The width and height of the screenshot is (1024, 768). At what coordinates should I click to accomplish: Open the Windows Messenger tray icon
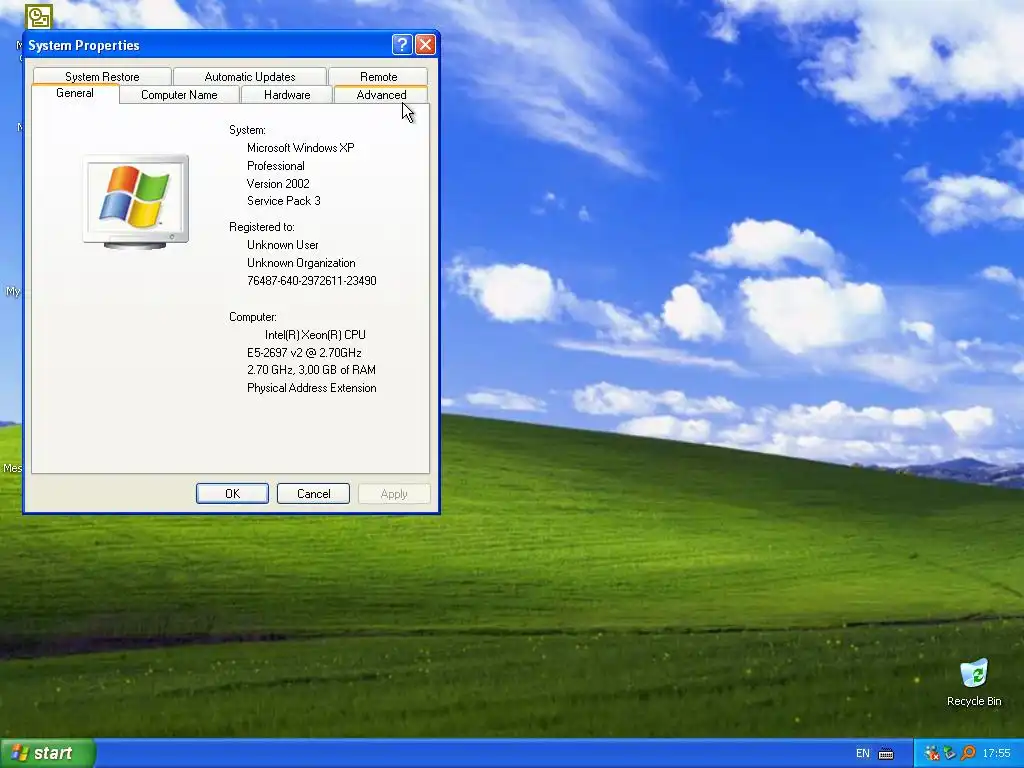coord(932,754)
